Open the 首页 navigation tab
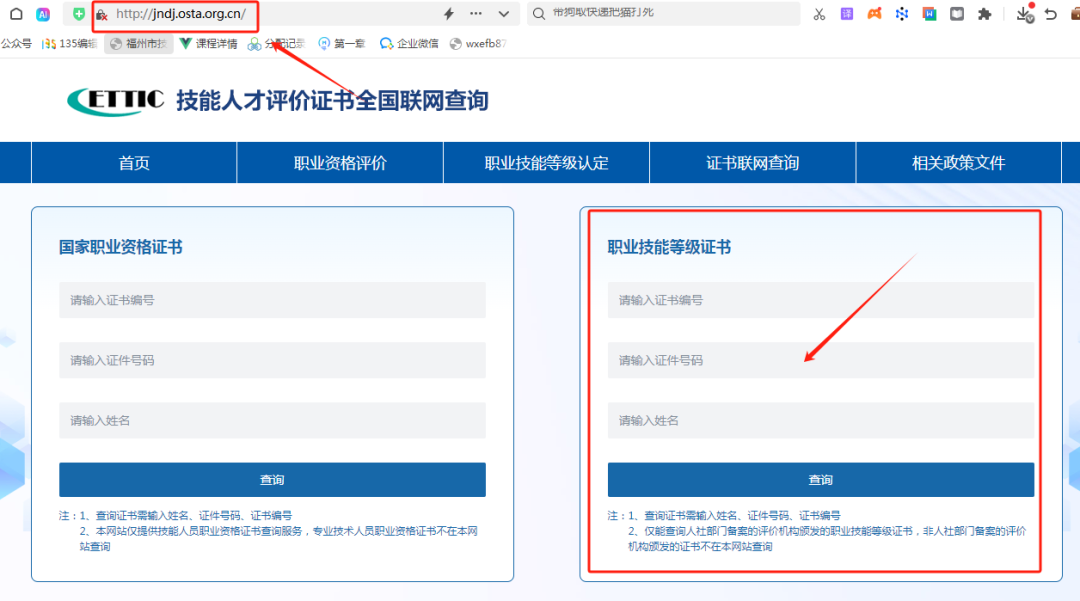Screen dimensions: 1080x601 134,163
